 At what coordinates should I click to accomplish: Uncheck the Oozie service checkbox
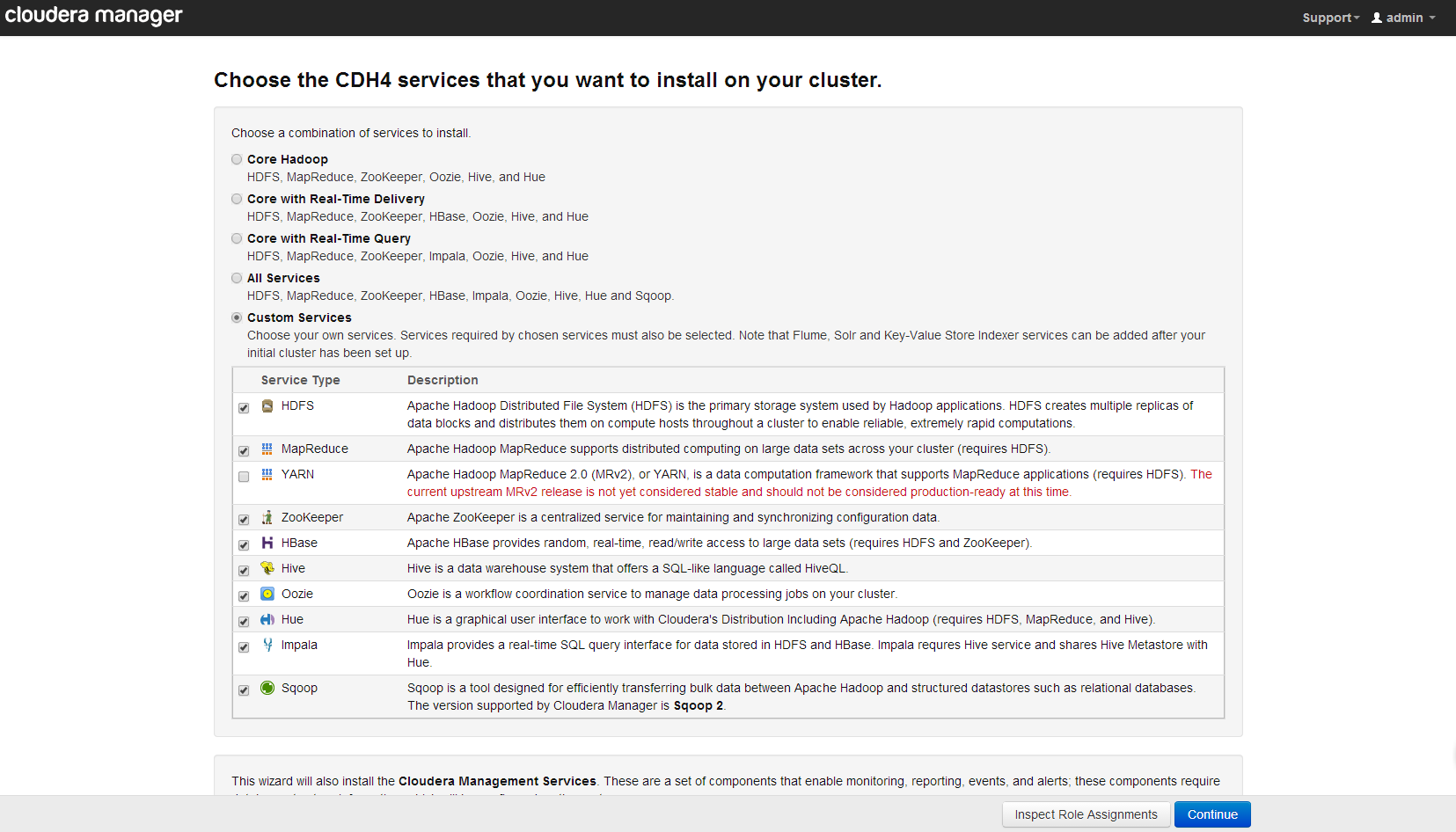[x=244, y=596]
